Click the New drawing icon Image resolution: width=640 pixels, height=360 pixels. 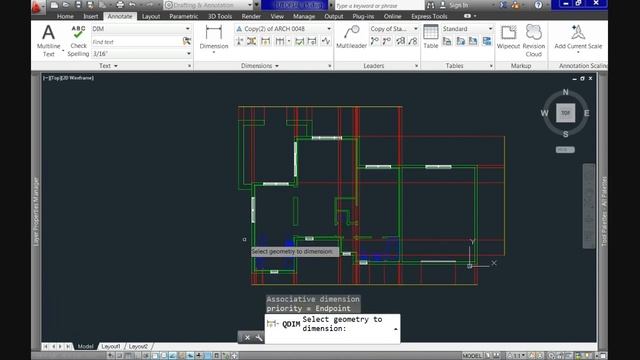[x=54, y=5]
